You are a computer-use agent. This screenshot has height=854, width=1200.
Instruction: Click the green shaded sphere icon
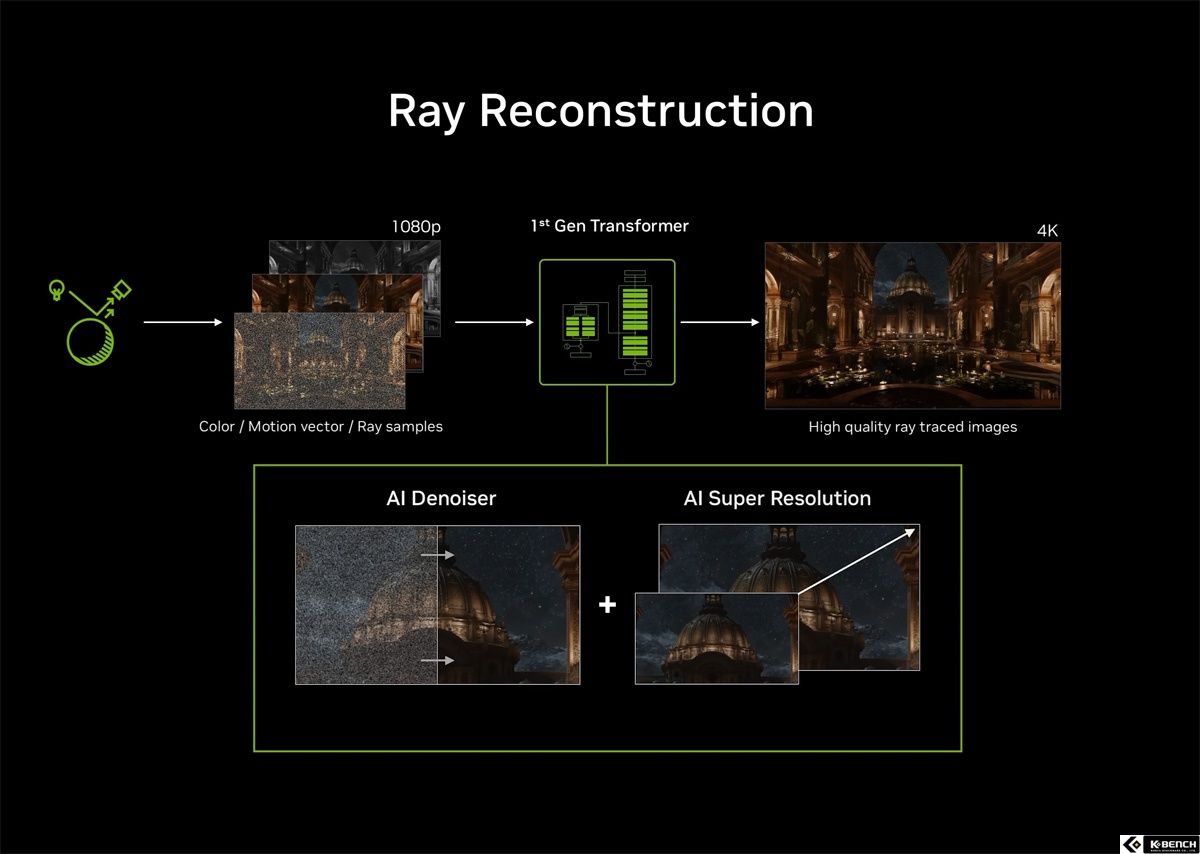point(90,340)
